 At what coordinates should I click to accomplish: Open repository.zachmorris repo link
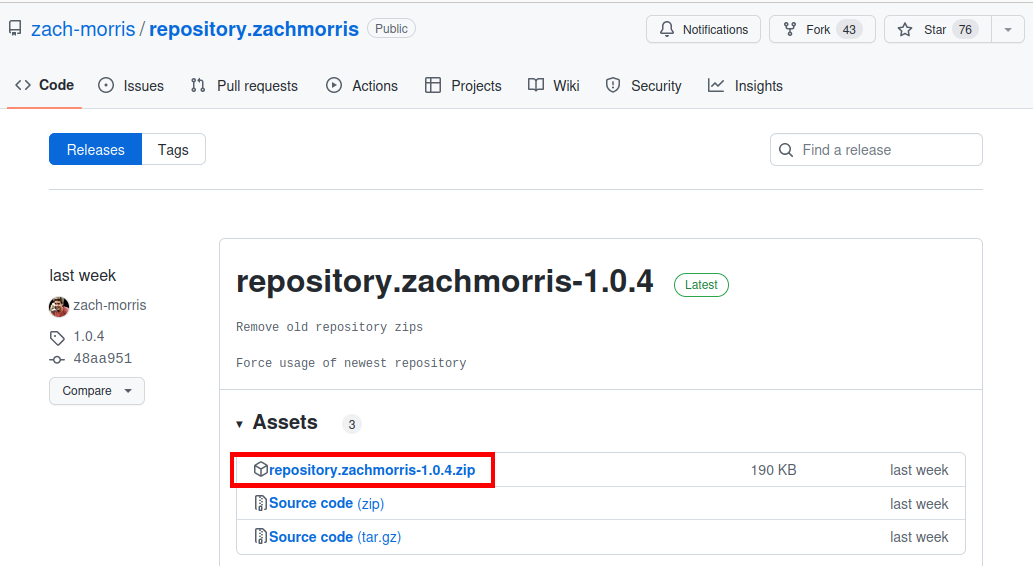[x=254, y=29]
